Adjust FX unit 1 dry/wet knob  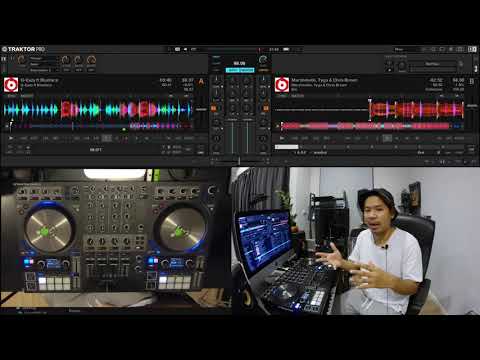(21, 60)
